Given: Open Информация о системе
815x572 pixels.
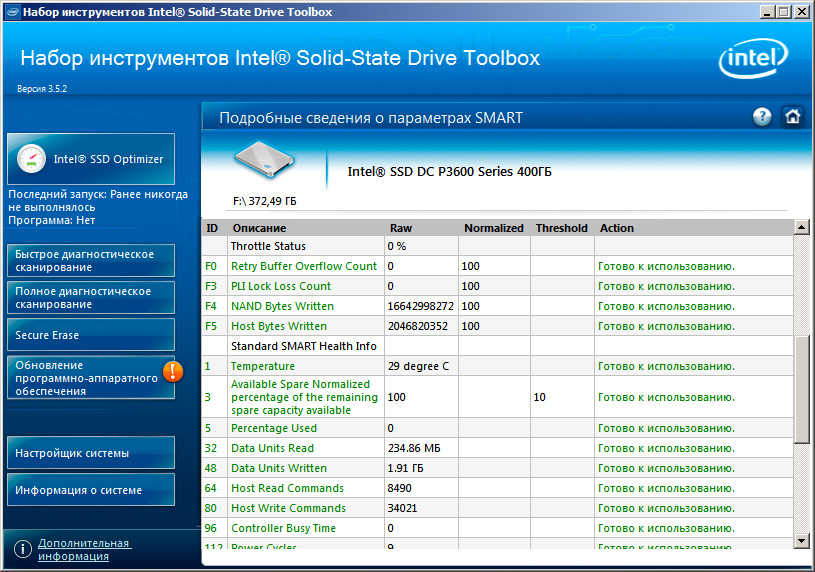Looking at the screenshot, I should (x=91, y=490).
